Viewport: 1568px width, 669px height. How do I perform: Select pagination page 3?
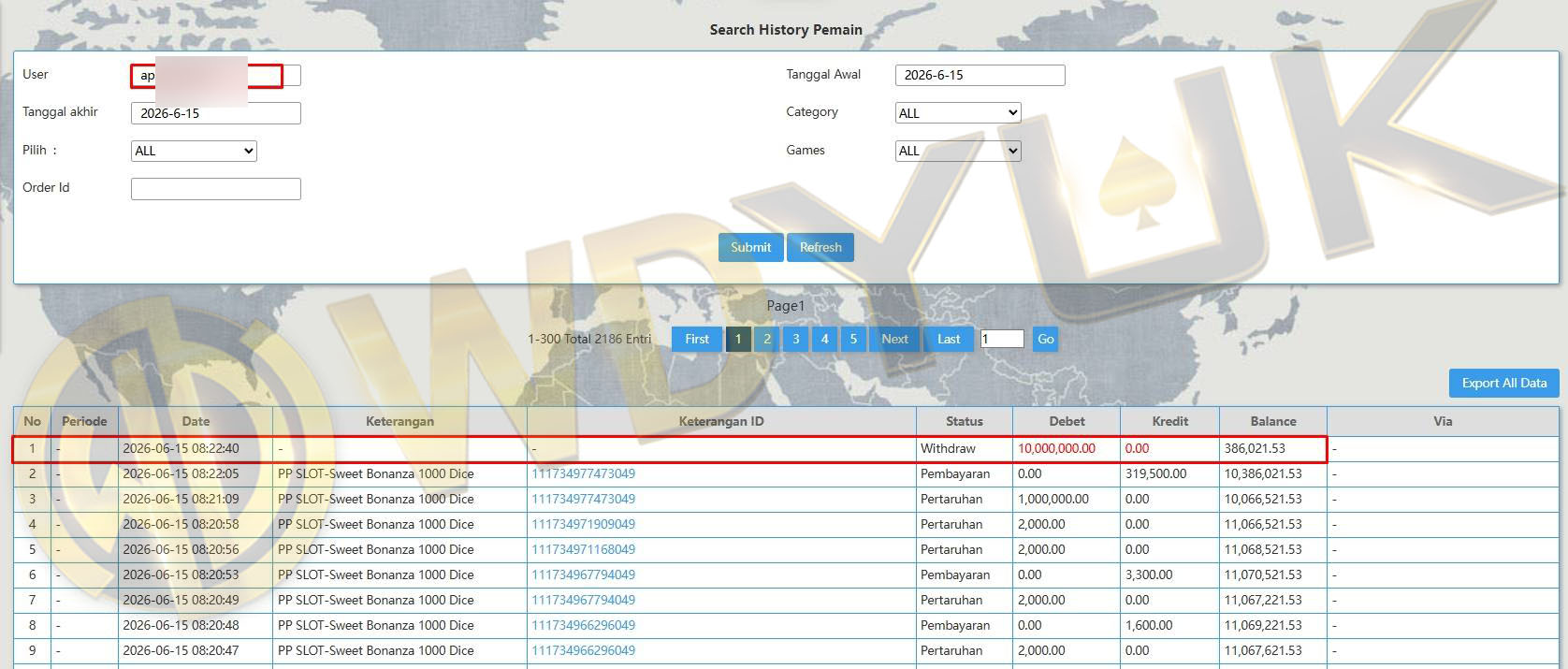coord(796,339)
